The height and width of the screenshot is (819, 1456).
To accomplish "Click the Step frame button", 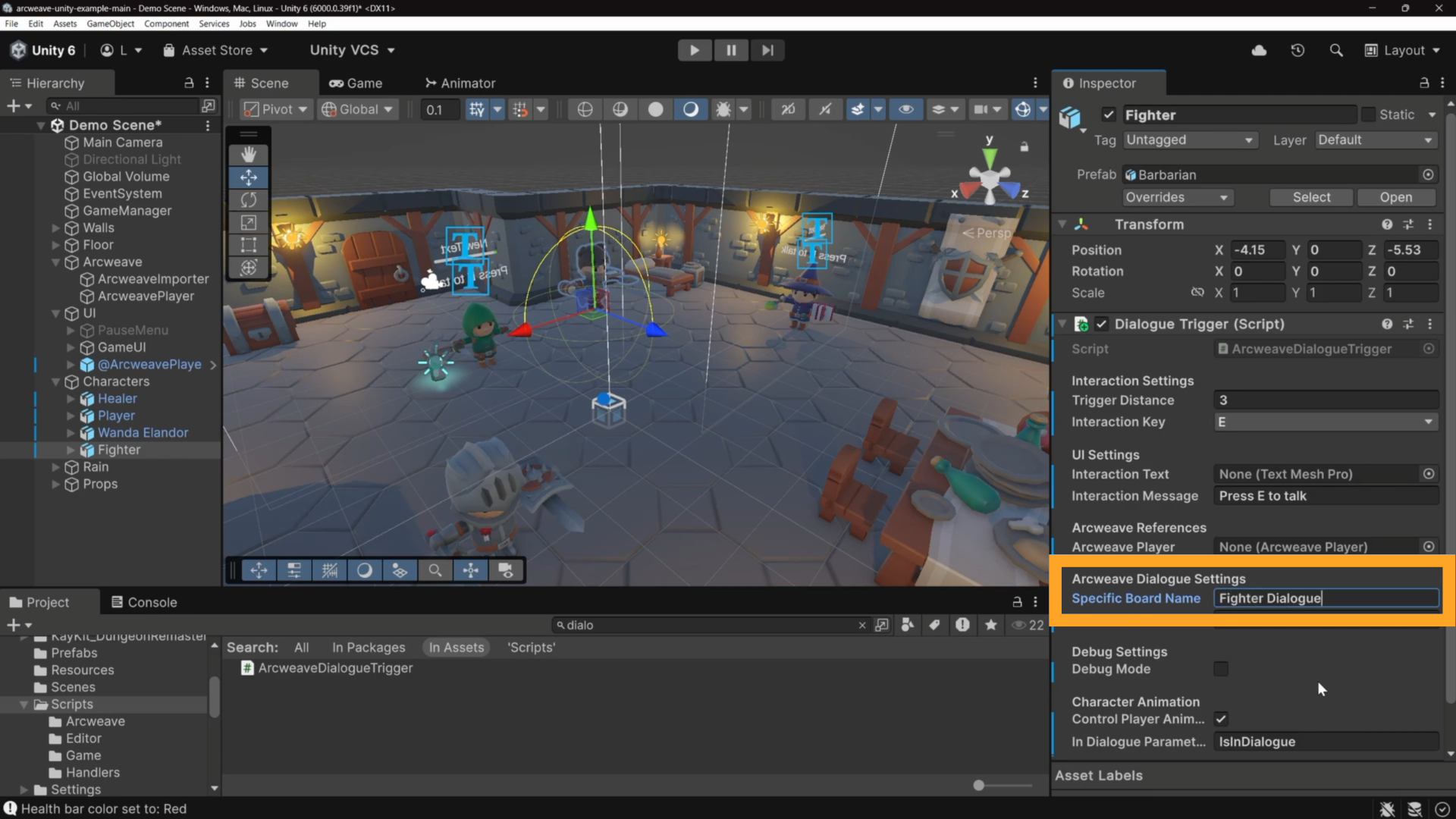I will pyautogui.click(x=767, y=50).
